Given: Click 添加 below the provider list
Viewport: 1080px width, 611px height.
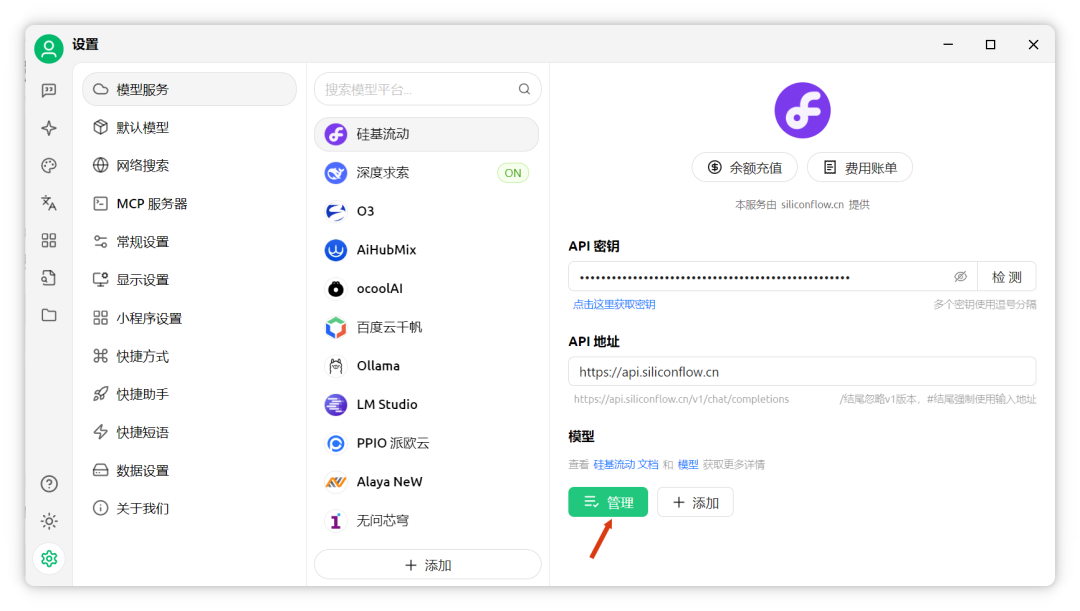Looking at the screenshot, I should [428, 565].
